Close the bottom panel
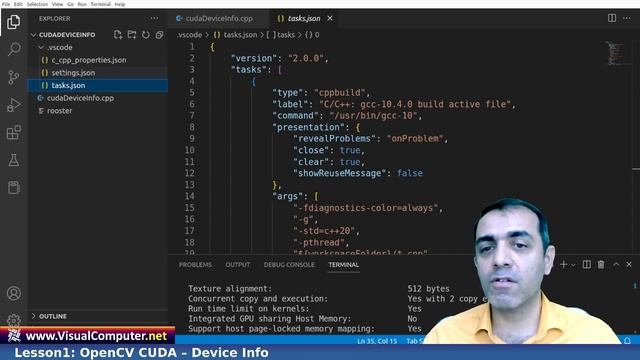This screenshot has height=360, width=640. pos(629,264)
